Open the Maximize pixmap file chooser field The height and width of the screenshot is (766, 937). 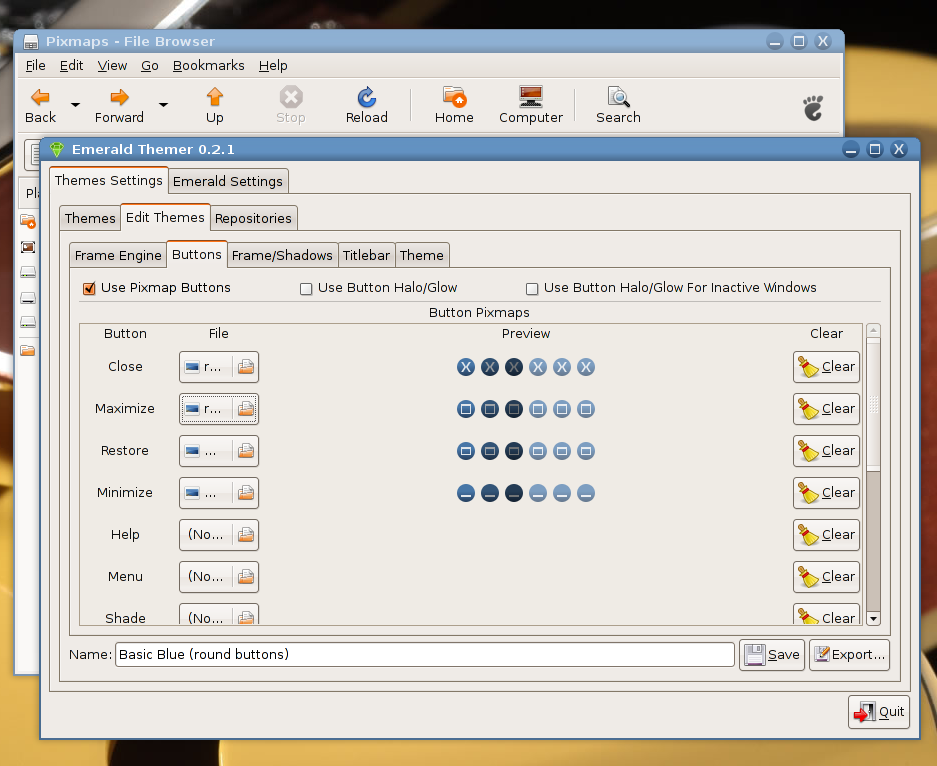click(x=219, y=409)
